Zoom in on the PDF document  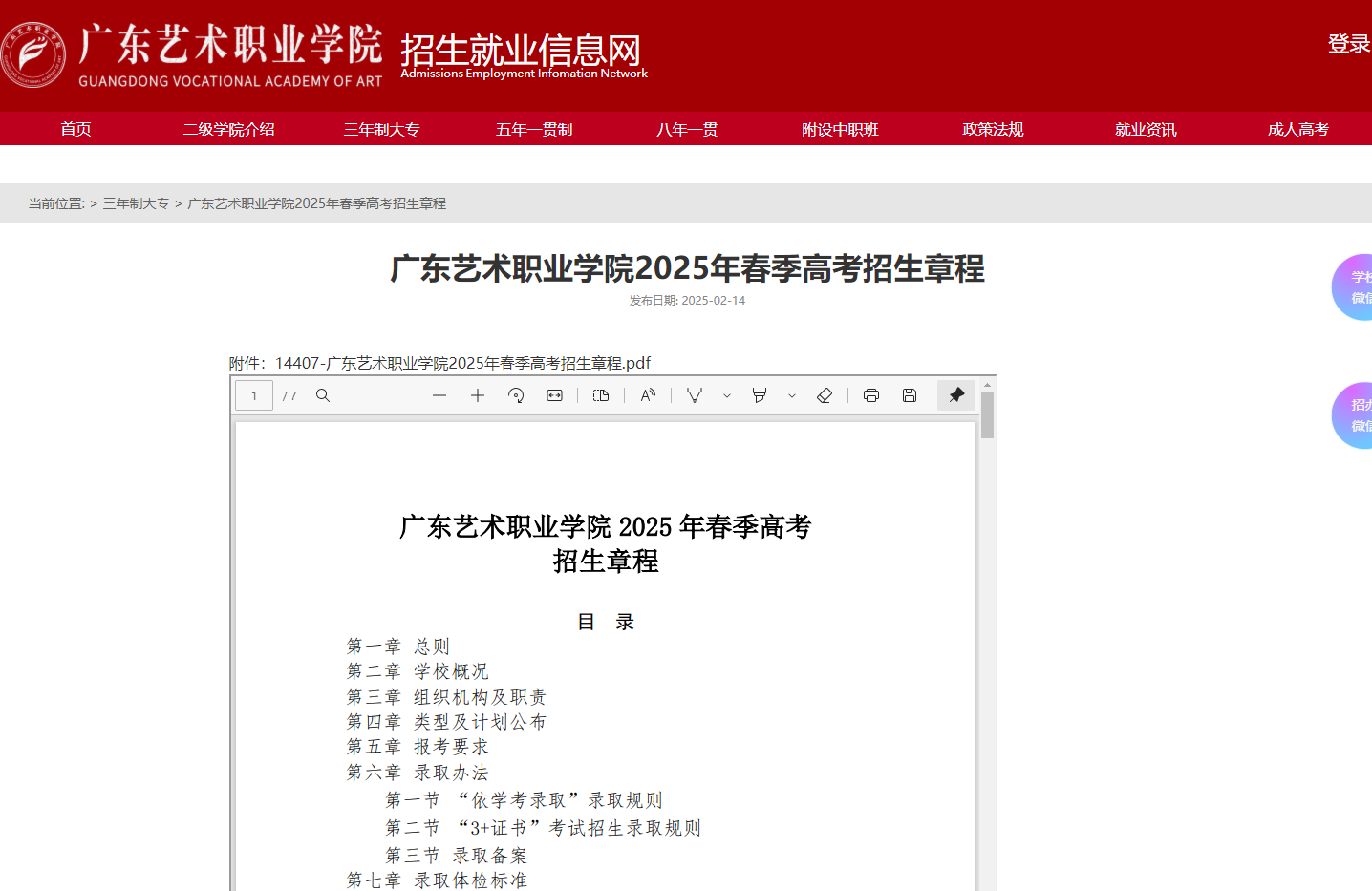click(477, 394)
